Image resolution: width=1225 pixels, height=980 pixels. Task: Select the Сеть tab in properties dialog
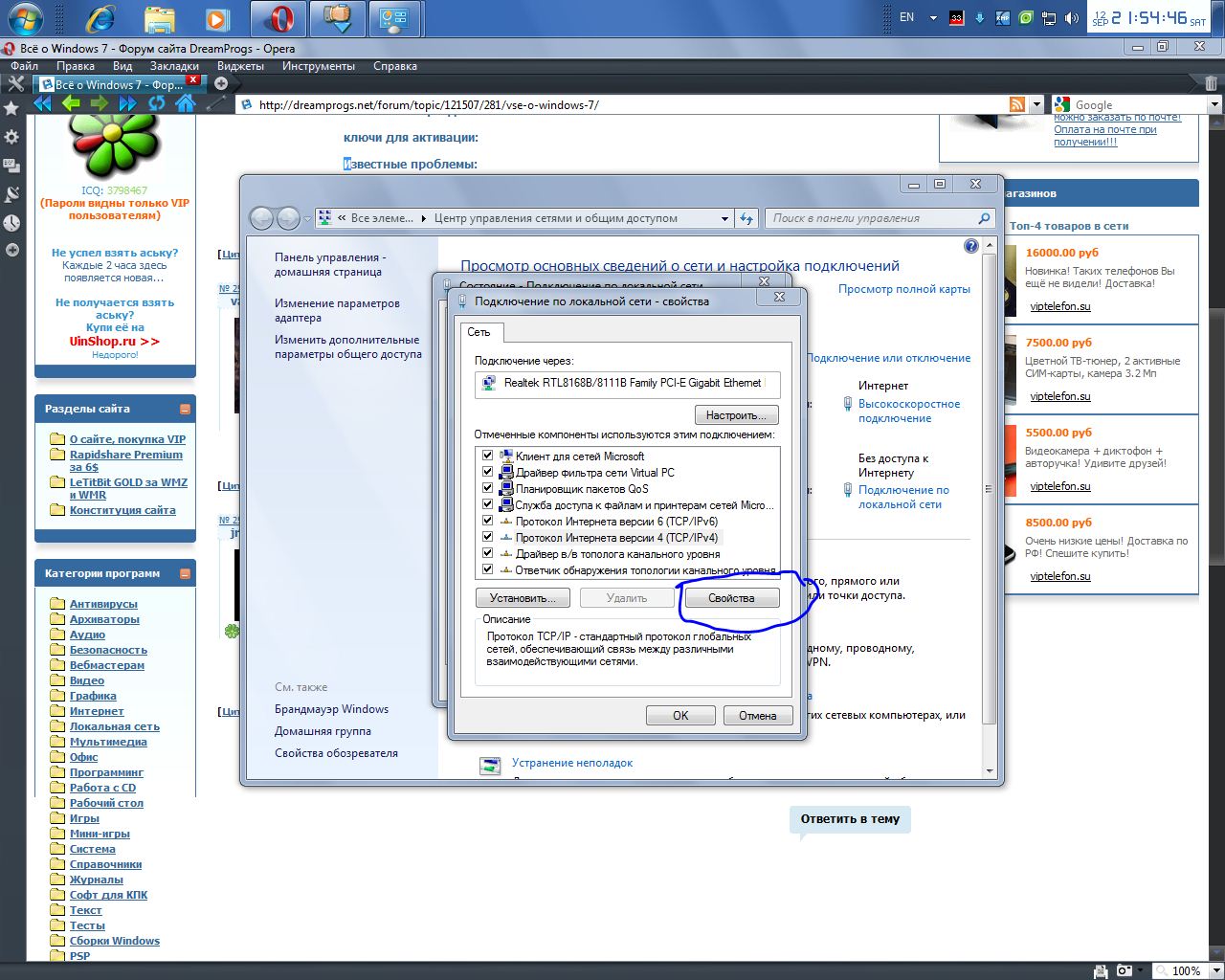point(479,332)
